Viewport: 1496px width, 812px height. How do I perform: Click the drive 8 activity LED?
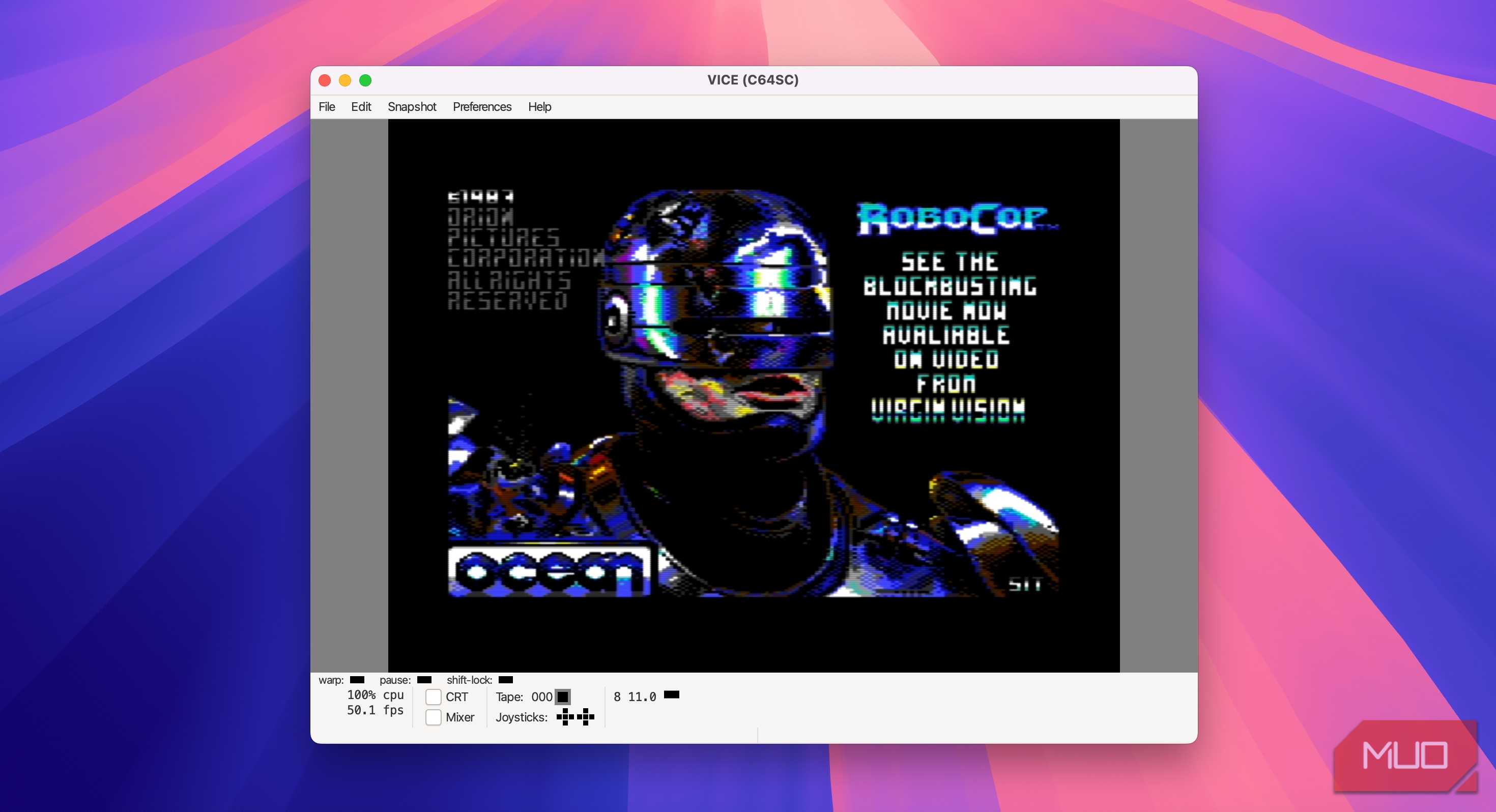point(671,694)
